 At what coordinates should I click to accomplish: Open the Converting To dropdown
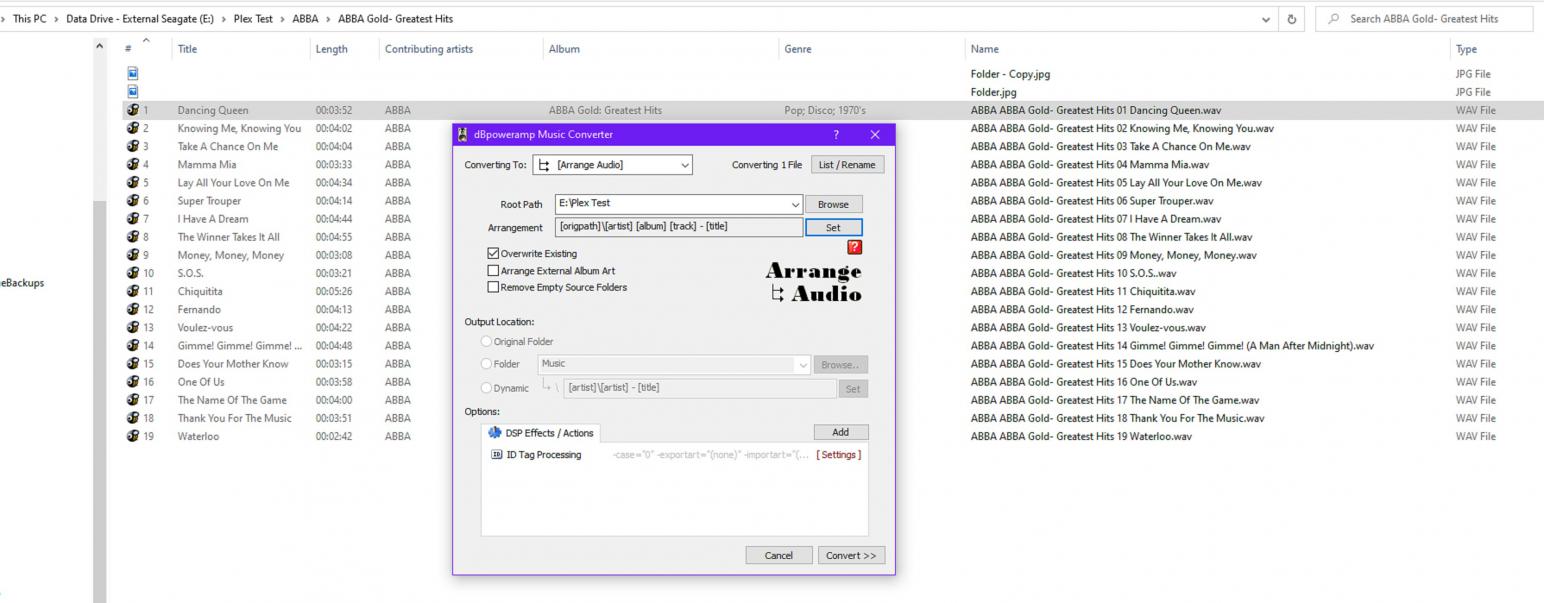point(685,165)
